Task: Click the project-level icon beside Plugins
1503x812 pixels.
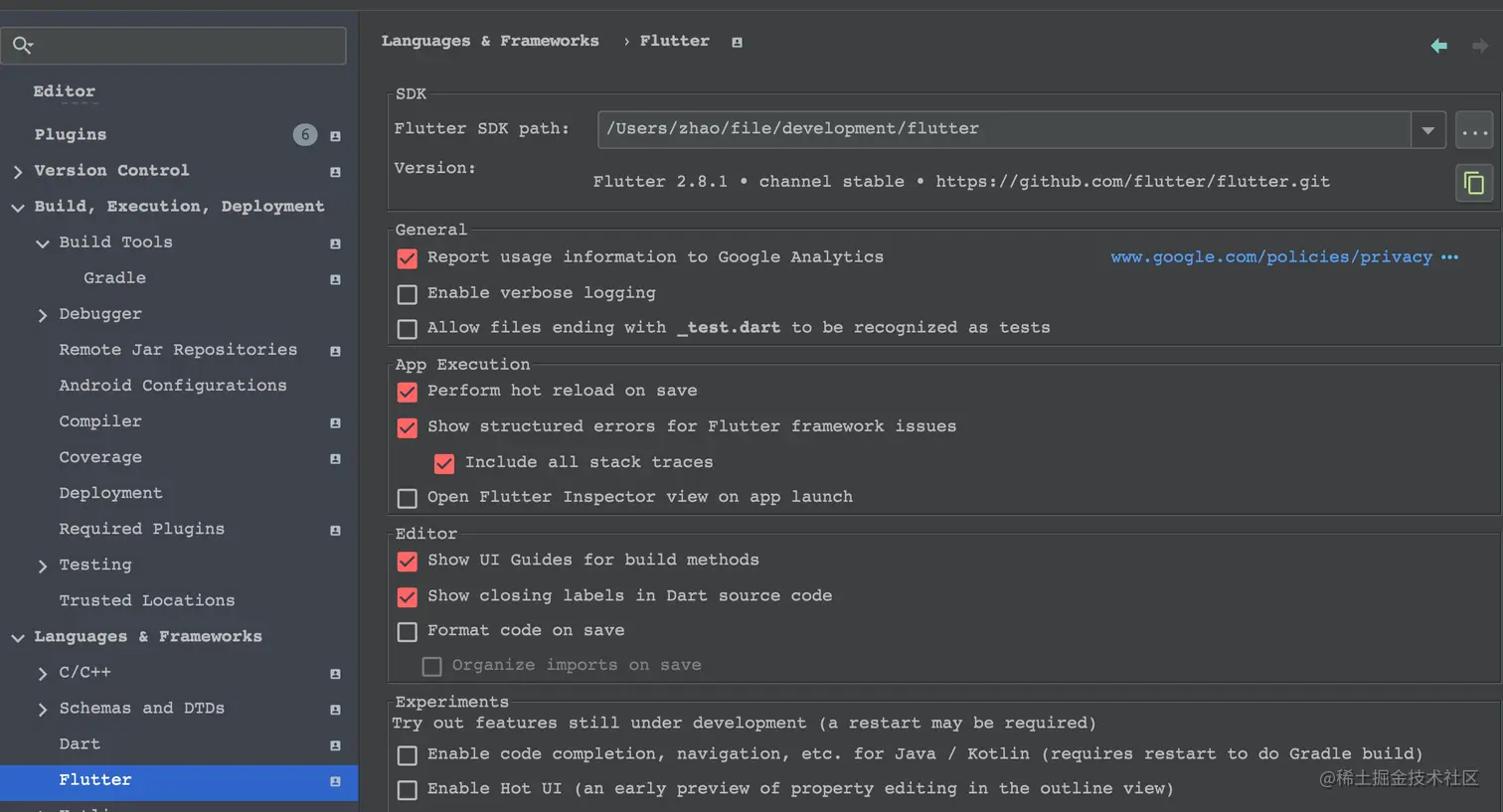Action: 335,136
